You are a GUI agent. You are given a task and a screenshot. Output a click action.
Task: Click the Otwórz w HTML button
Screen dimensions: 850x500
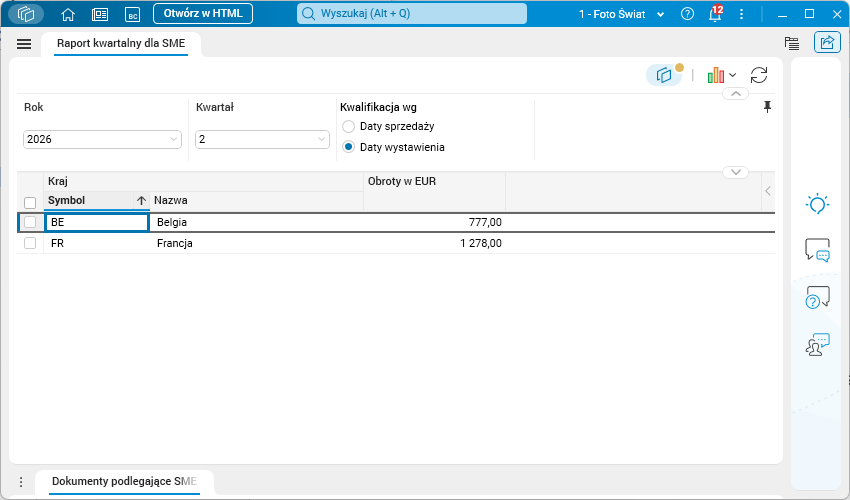tap(203, 14)
